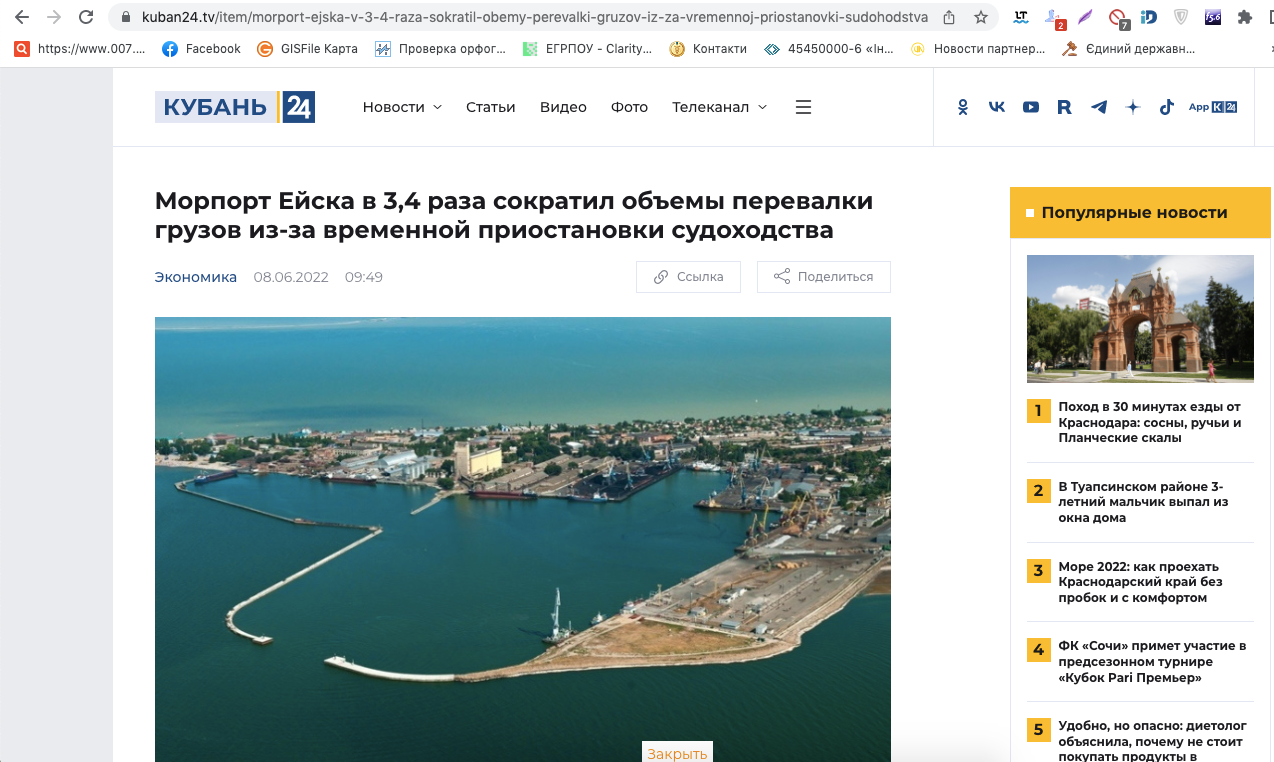1274x762 pixels.
Task: Click the TikTok icon in header
Action: 1166,107
